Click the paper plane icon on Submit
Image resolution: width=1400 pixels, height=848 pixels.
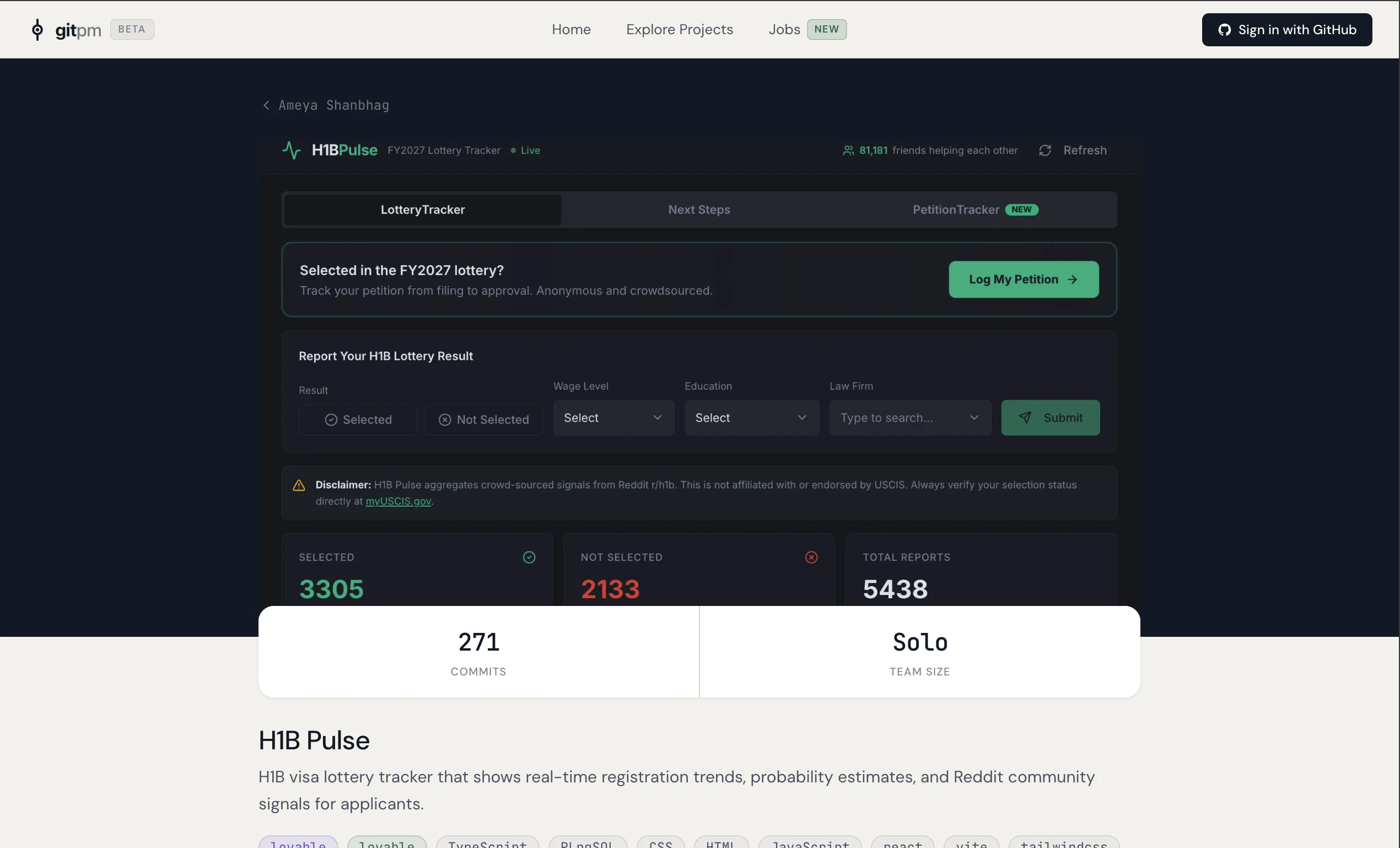point(1026,417)
